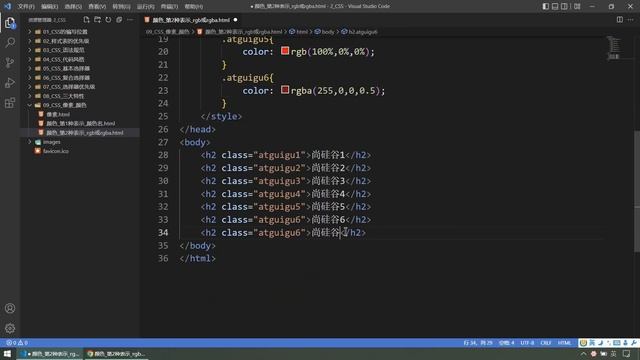Open the notification center in the system tray

click(627, 354)
